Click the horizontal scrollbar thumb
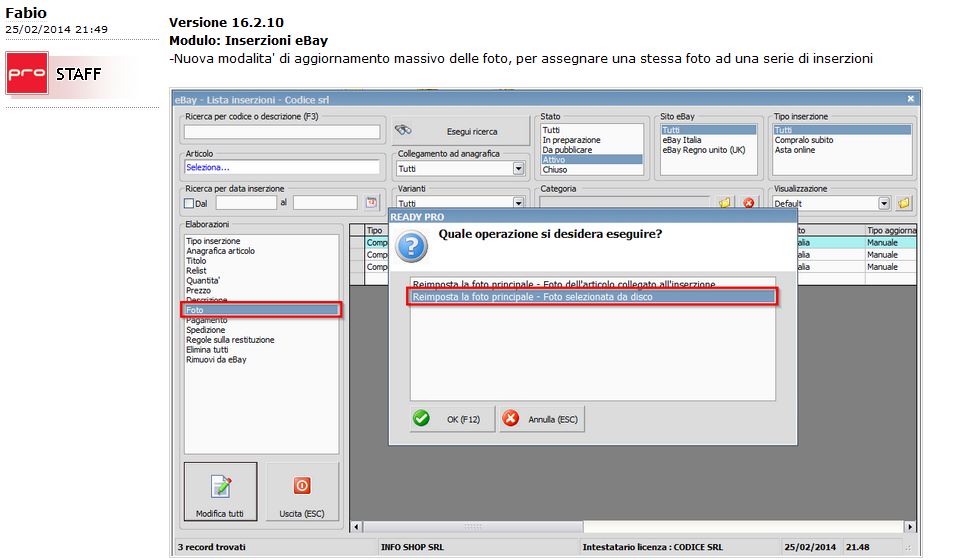This screenshot has height=560, width=972. [x=473, y=527]
